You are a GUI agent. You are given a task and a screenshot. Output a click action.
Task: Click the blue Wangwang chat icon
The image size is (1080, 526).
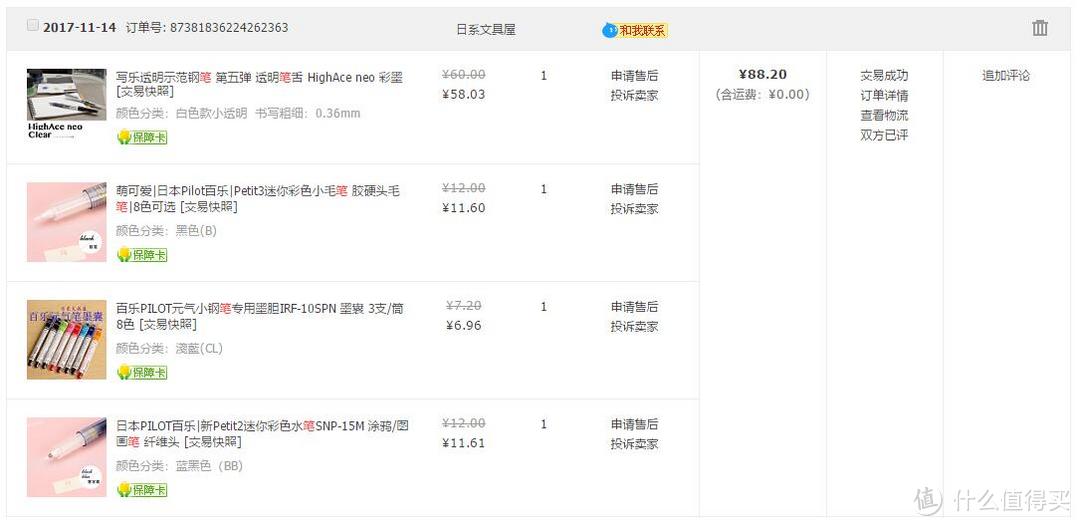609,30
